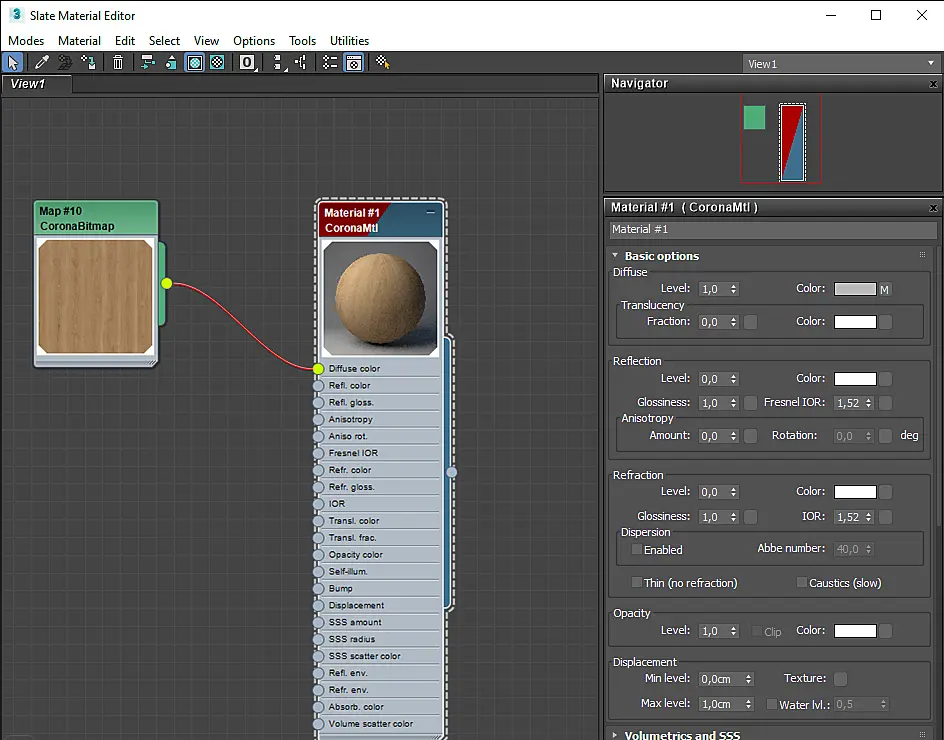Viewport: 944px width, 740px height.
Task: Click the Opacity Level value field
Action: 713,631
